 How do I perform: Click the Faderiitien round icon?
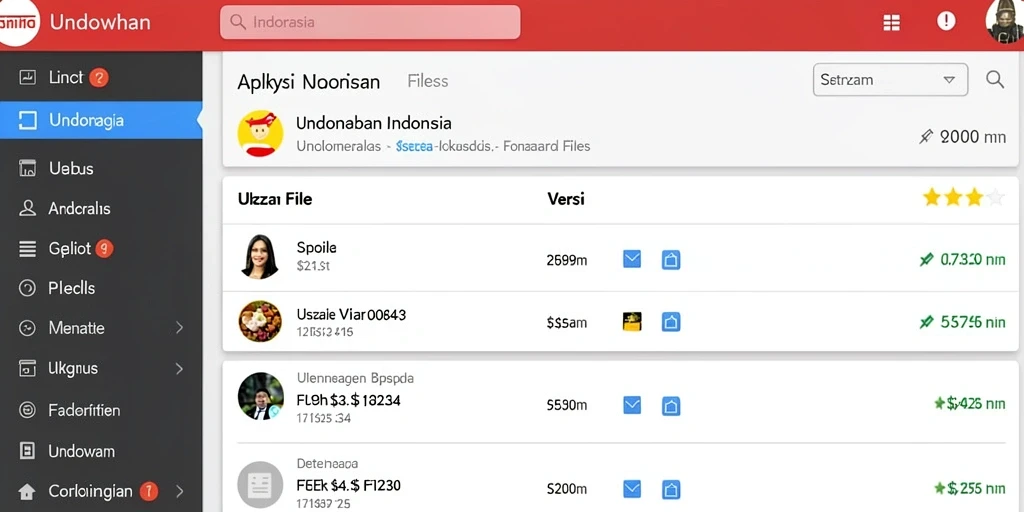27,410
